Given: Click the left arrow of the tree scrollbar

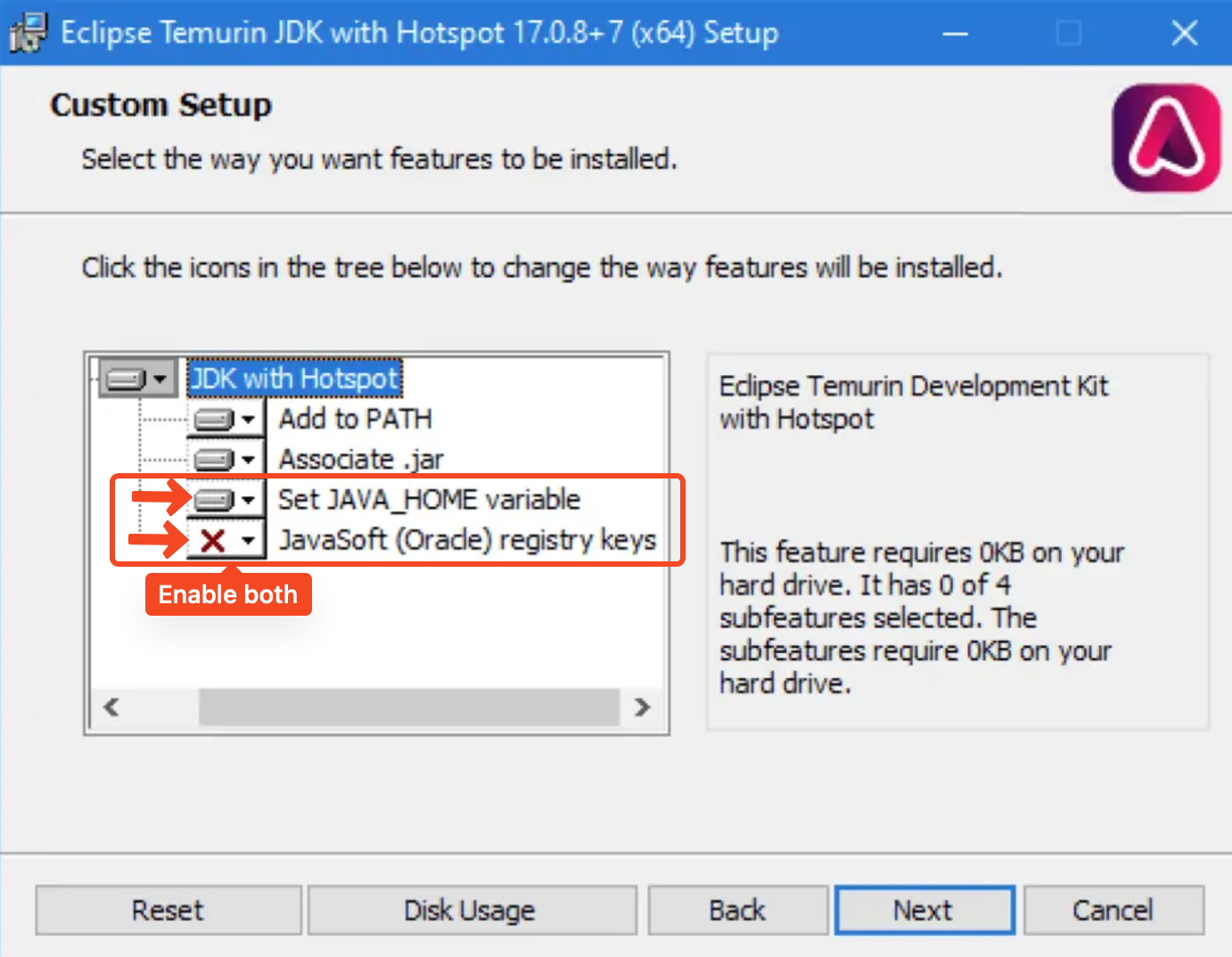Looking at the screenshot, I should (111, 708).
